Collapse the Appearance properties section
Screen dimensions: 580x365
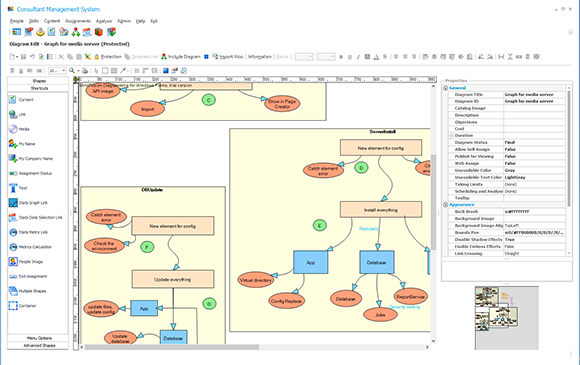(445, 205)
